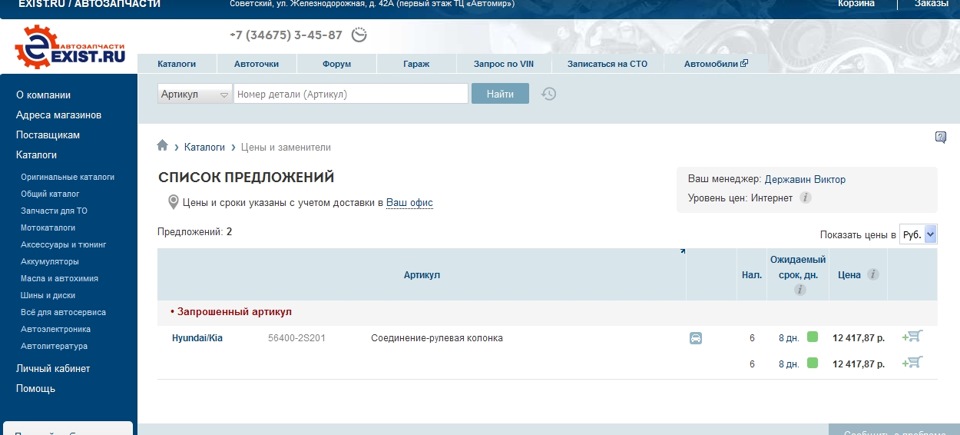Image resolution: width=960 pixels, height=435 pixels.
Task: Click the help question icon at top right
Action: (x=940, y=137)
